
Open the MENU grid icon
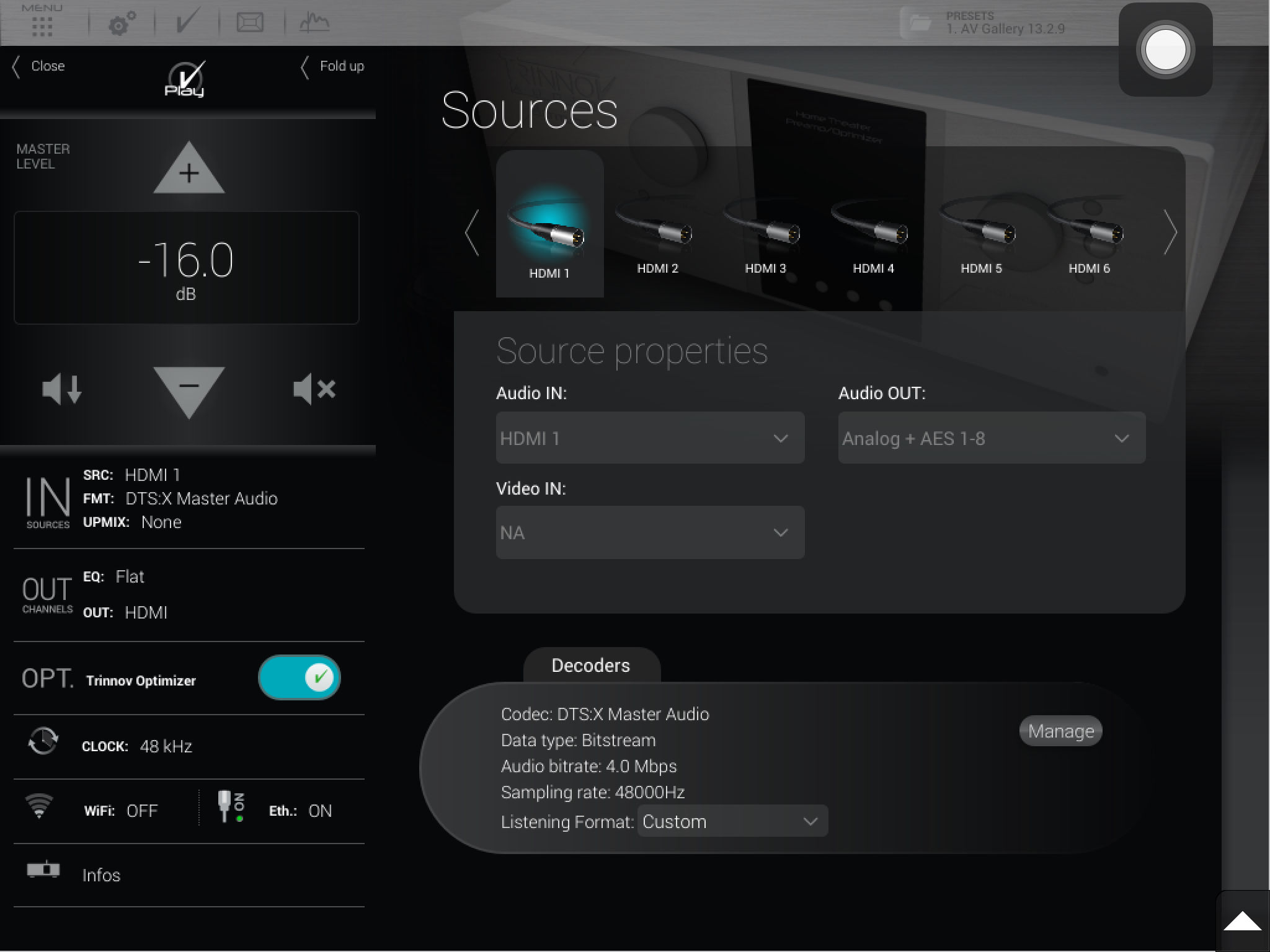pos(42,22)
